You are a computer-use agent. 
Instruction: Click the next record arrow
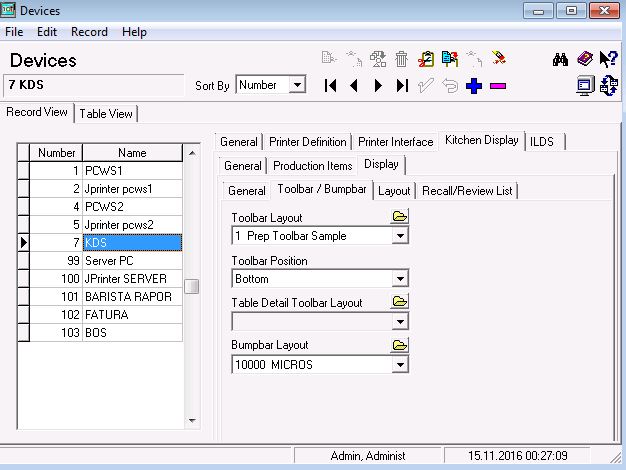pos(378,85)
